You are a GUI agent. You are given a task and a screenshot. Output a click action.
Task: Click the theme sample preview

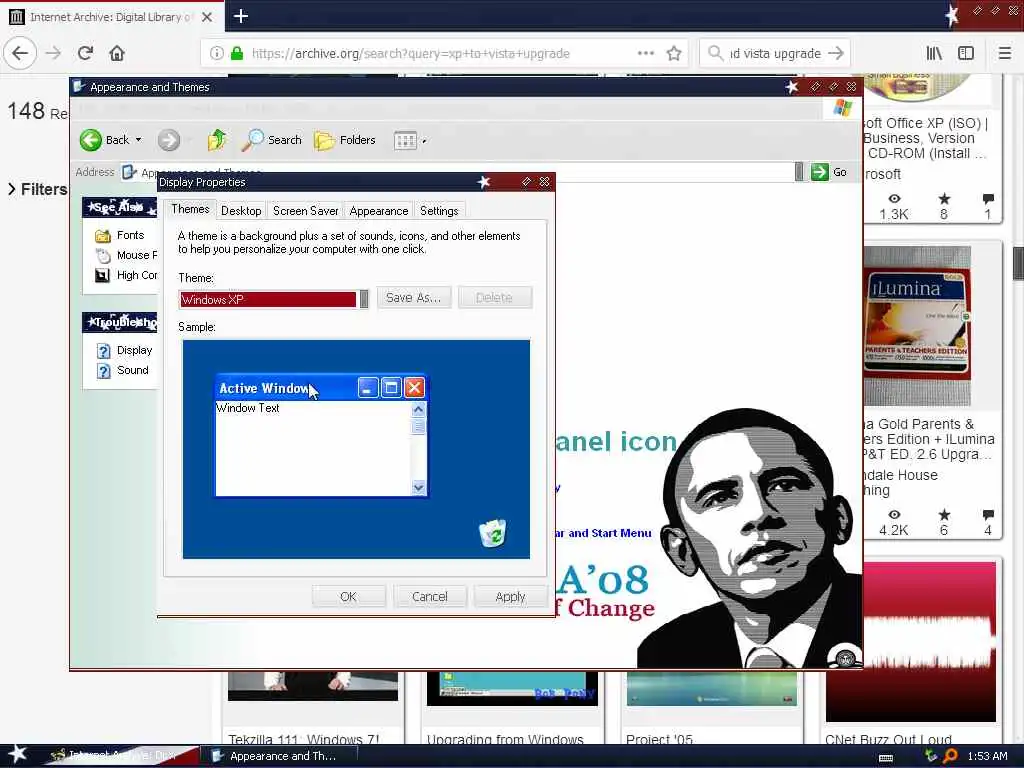[356, 449]
